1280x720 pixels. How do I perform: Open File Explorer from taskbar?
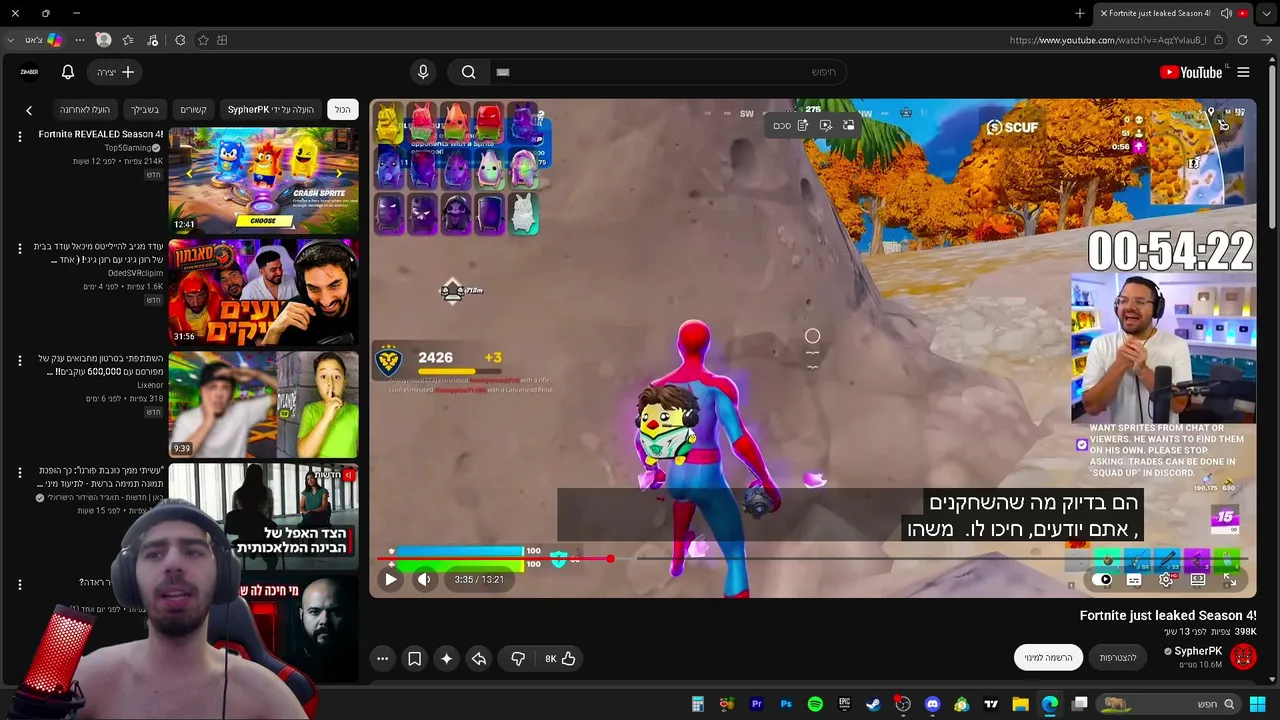[1020, 704]
